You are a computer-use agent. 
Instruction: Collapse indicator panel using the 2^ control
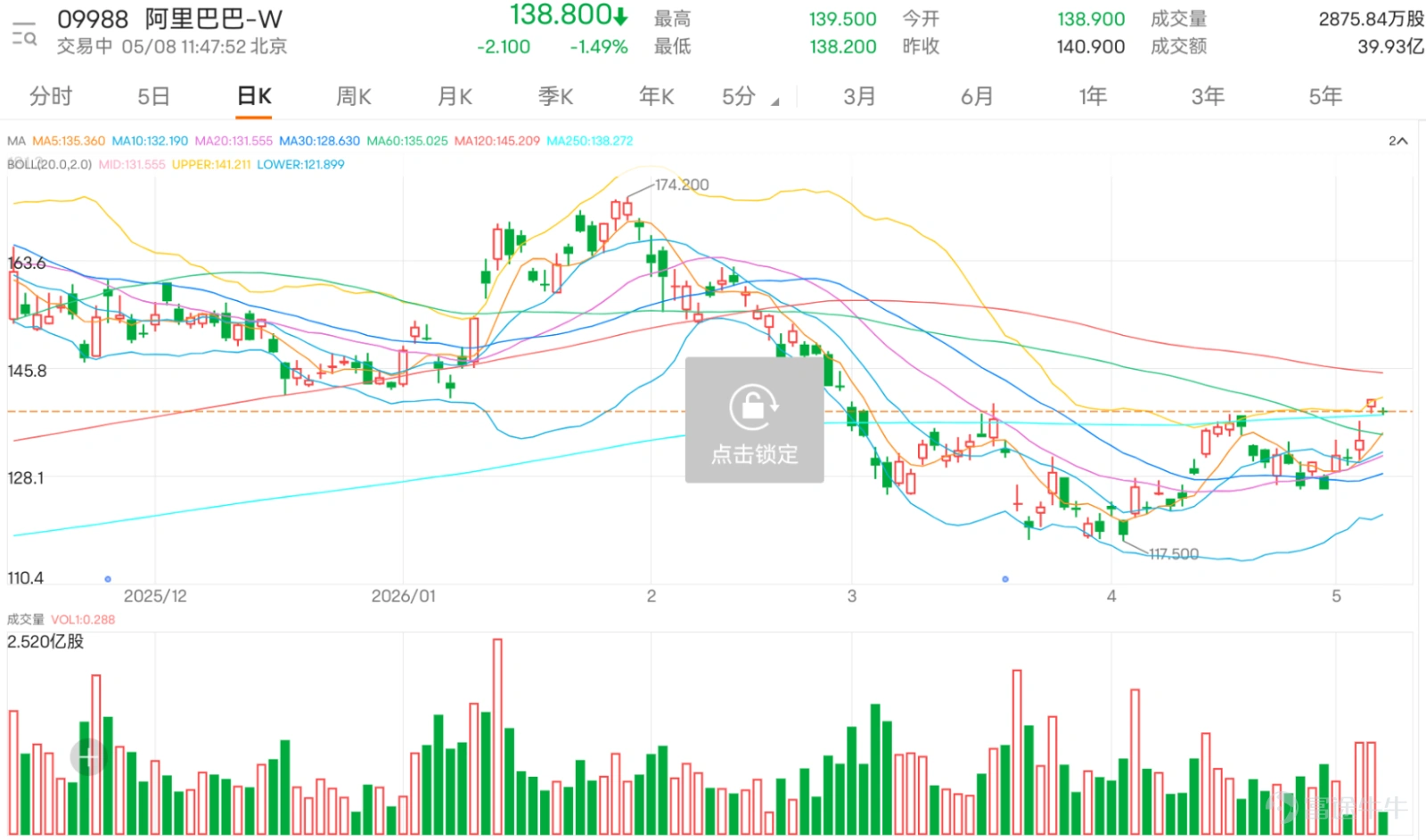tap(1398, 141)
